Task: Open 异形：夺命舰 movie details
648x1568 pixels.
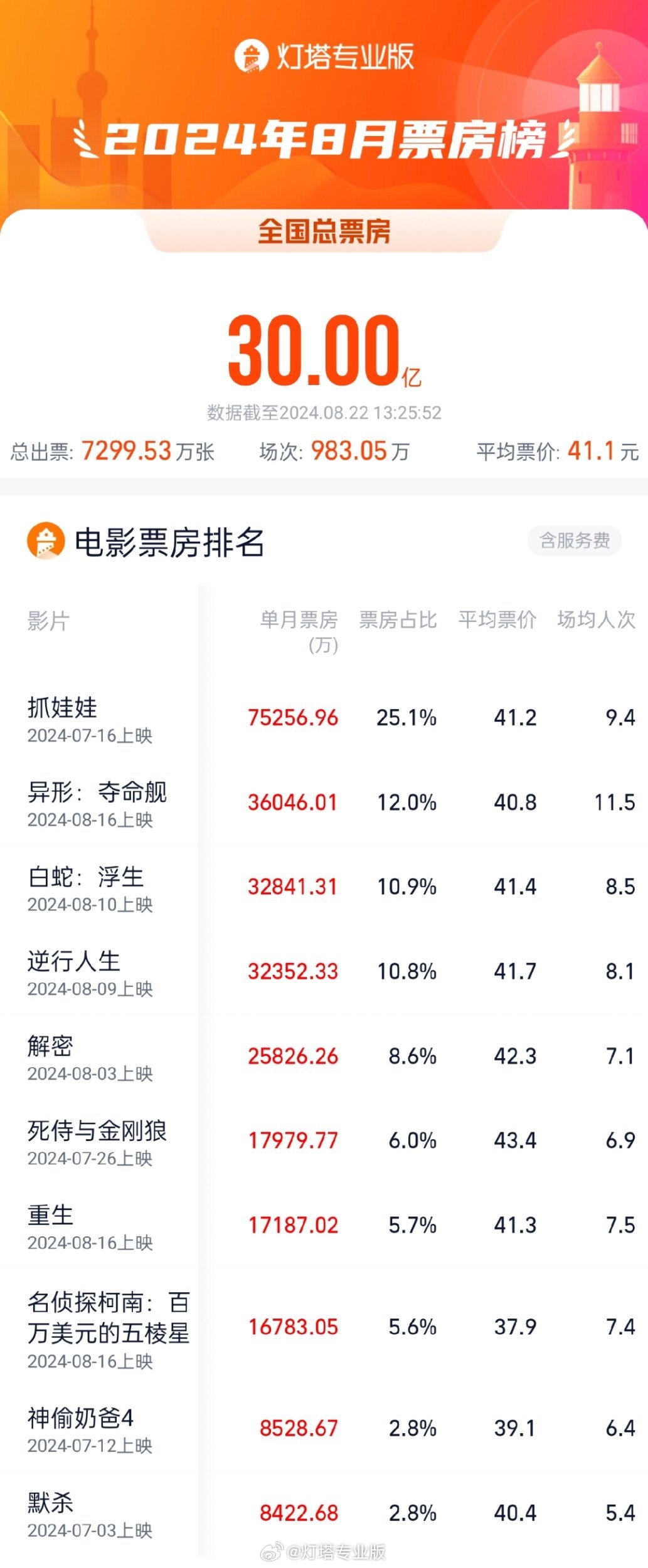Action: pos(97,792)
